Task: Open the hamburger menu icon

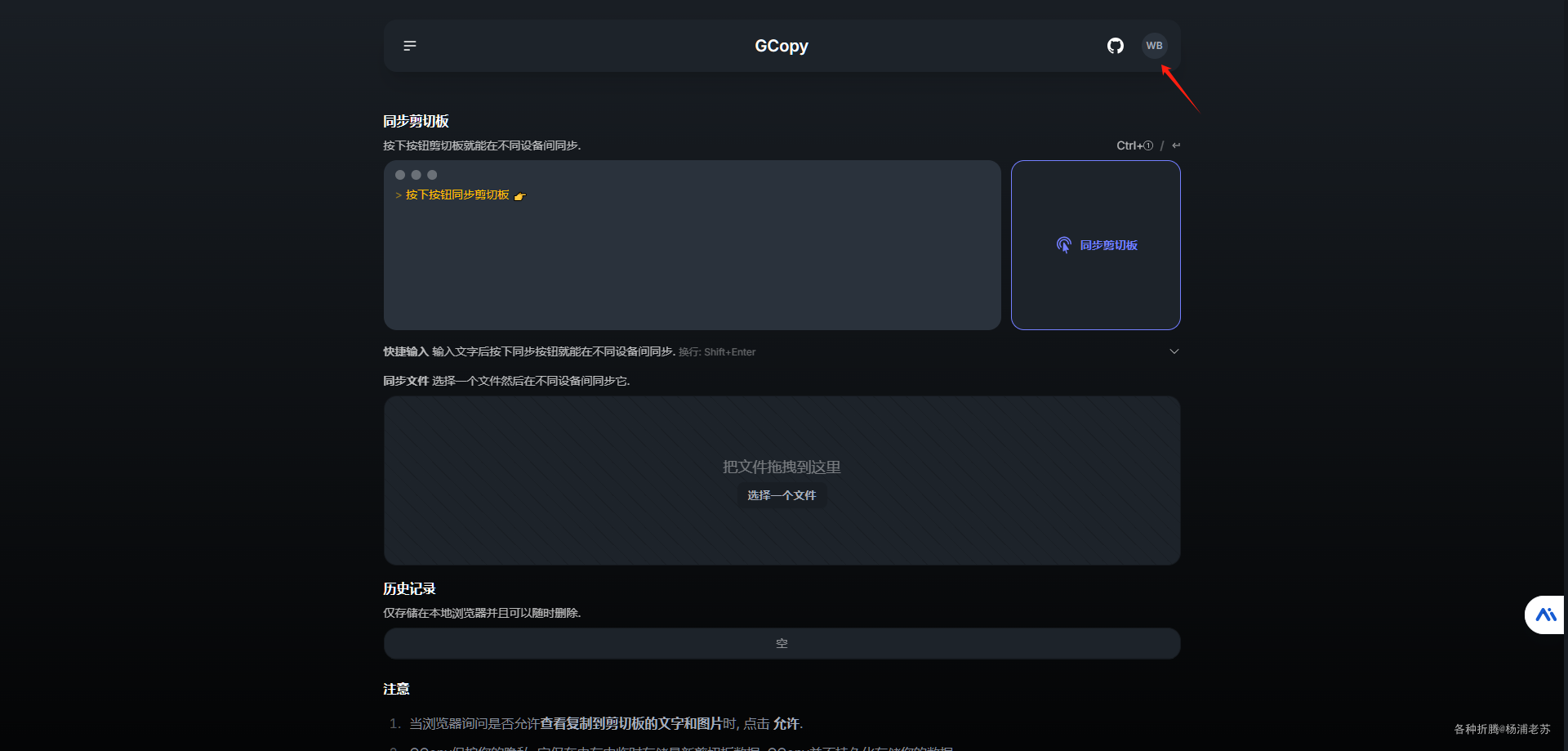Action: pyautogui.click(x=410, y=46)
